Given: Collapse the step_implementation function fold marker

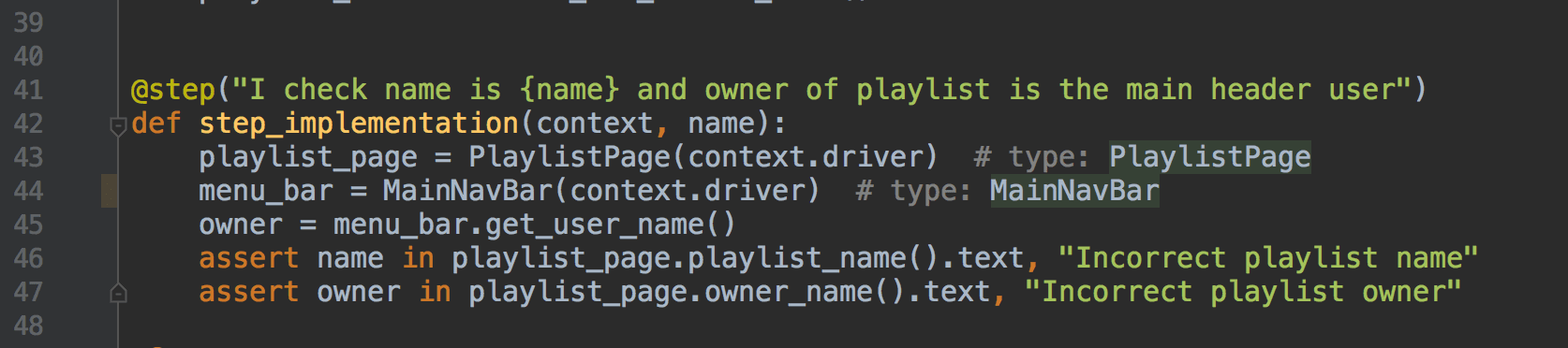Looking at the screenshot, I should click(x=118, y=125).
